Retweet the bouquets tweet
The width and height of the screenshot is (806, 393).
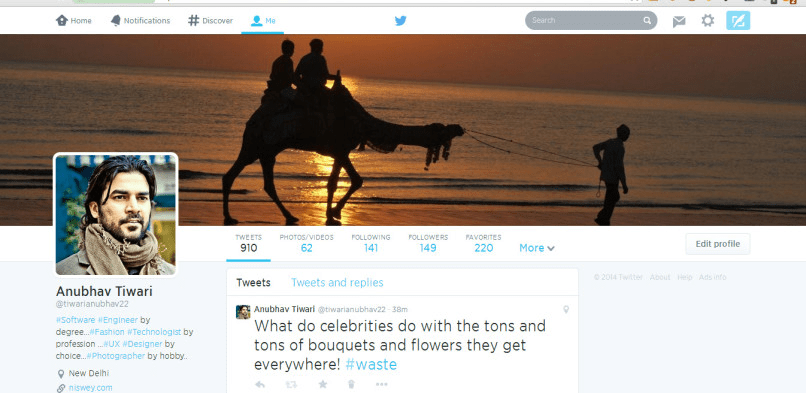[x=291, y=384]
